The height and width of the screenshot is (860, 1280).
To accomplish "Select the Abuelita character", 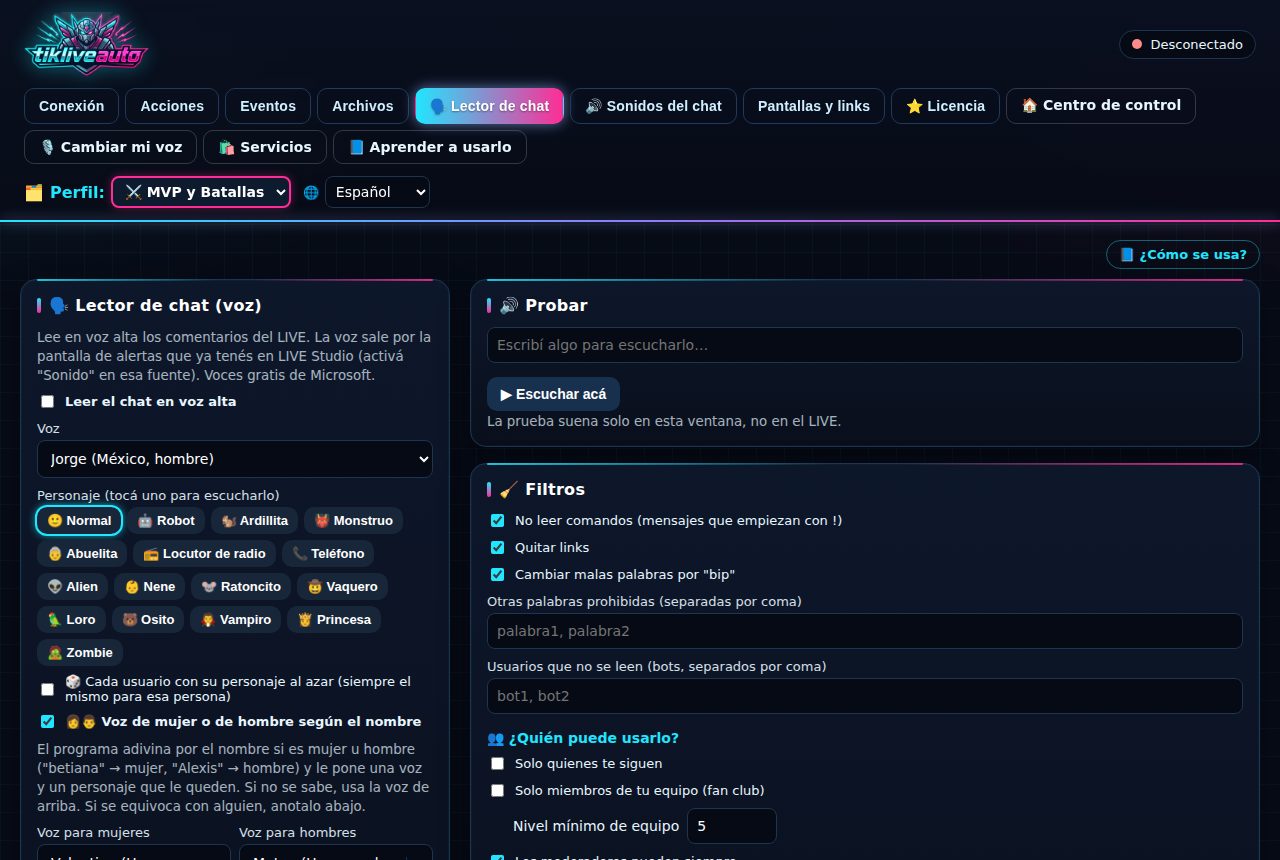I will (x=82, y=553).
